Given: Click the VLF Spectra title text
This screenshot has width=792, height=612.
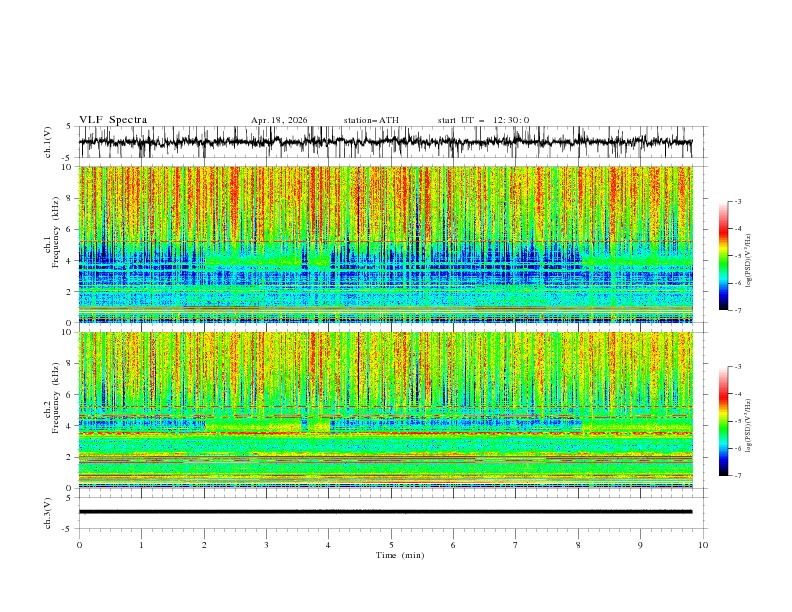Looking at the screenshot, I should (113, 120).
